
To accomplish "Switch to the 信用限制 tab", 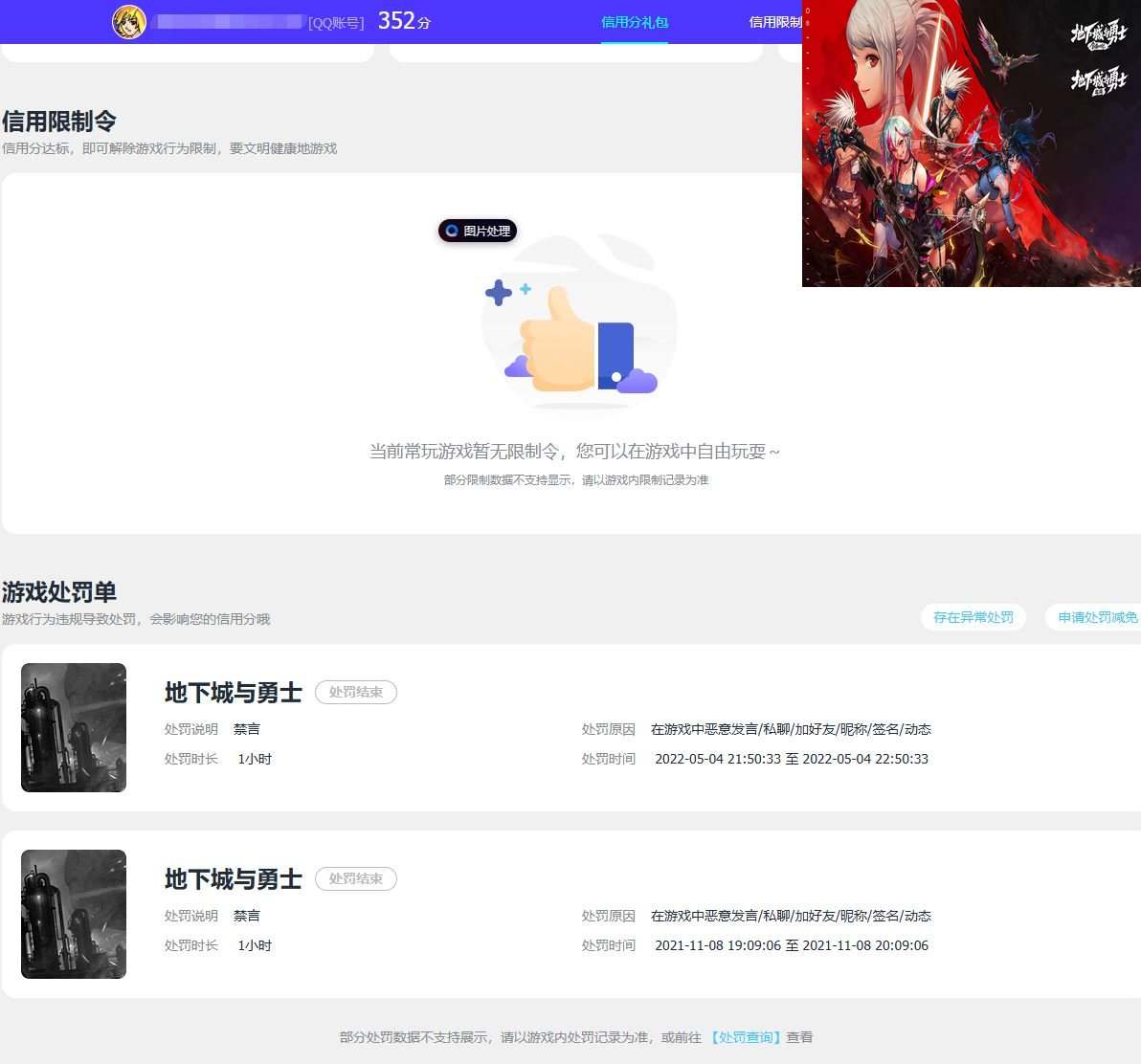I will [x=775, y=23].
